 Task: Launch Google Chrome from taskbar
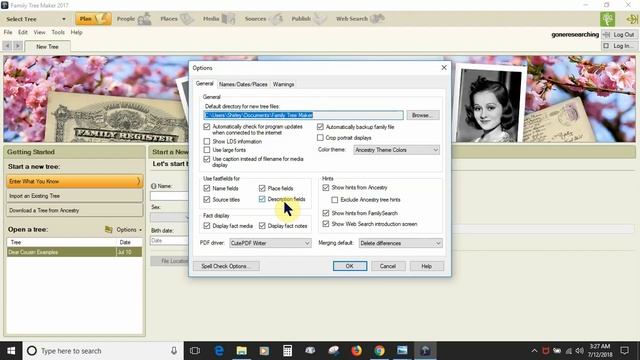379,351
